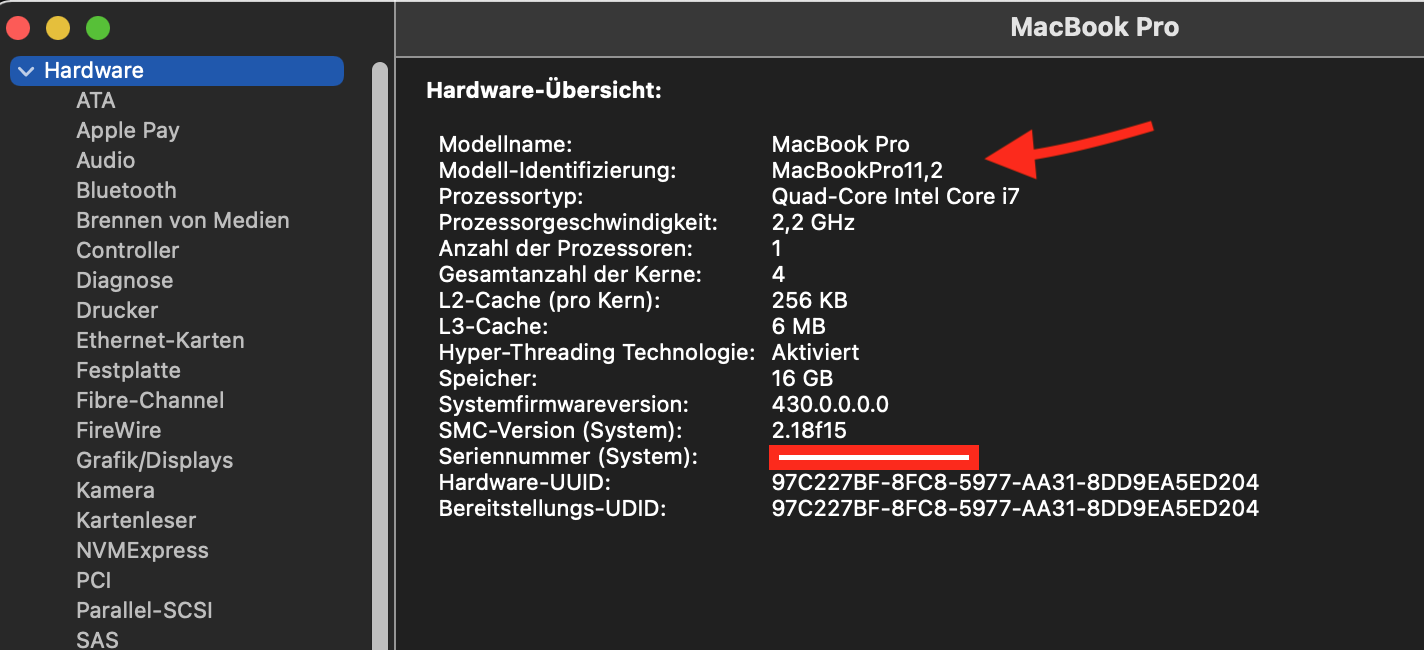This screenshot has width=1424, height=650.
Task: Open NVMExpress information
Action: click(142, 551)
